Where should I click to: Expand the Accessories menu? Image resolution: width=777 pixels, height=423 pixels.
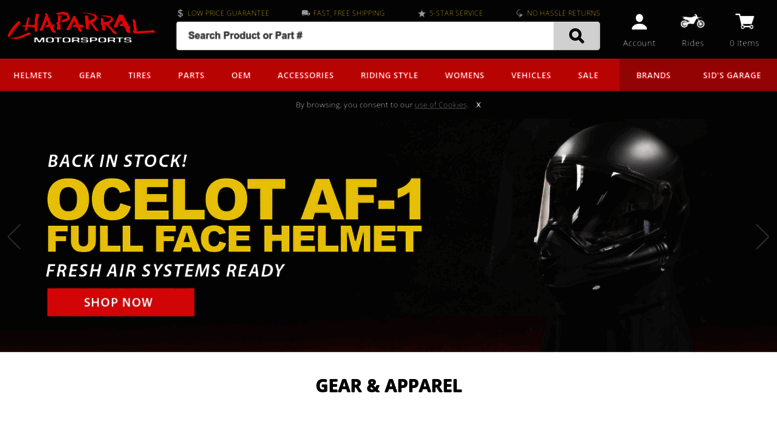click(305, 75)
